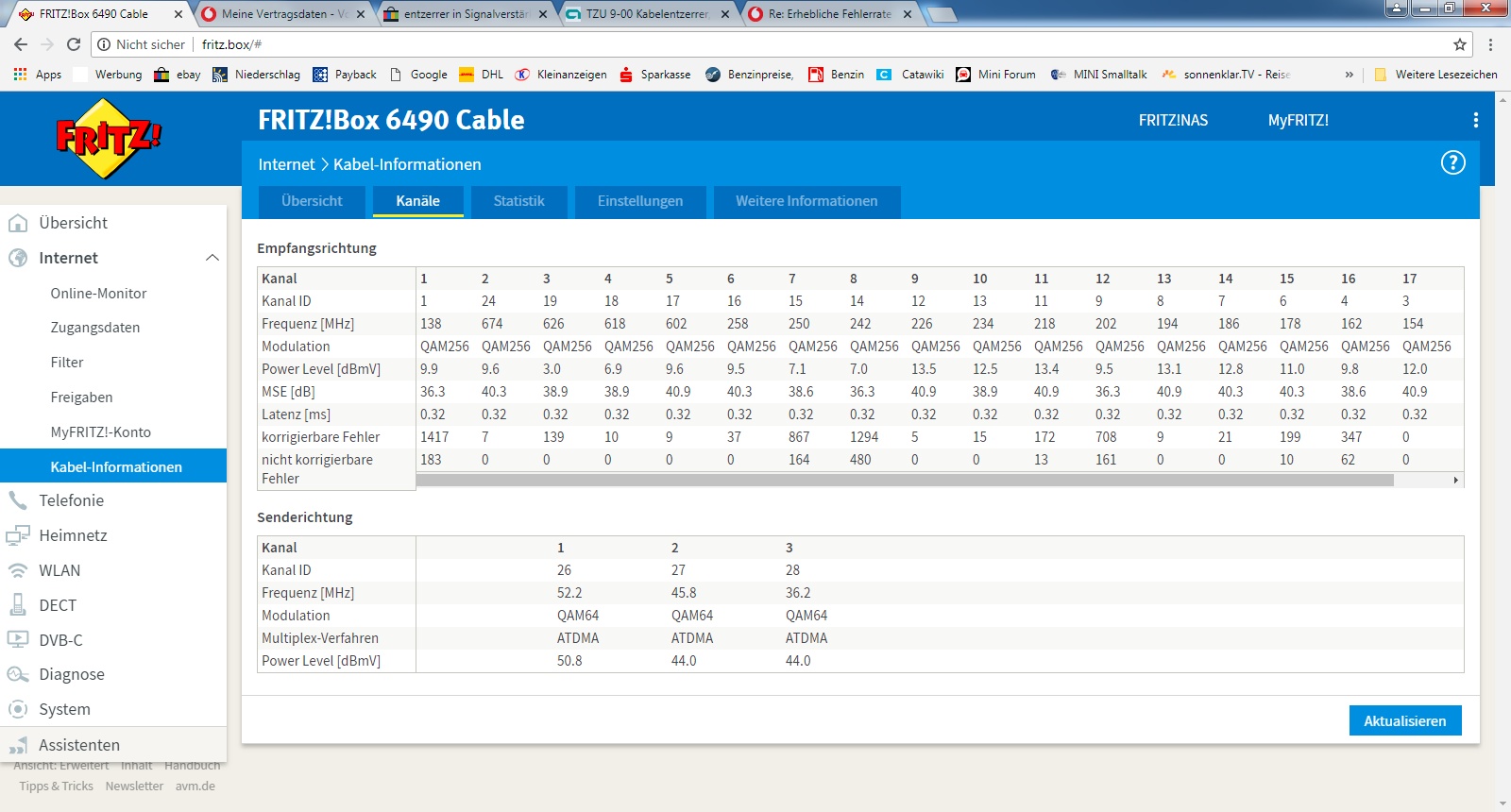Open the Niederschlag bookmark

pyautogui.click(x=257, y=75)
